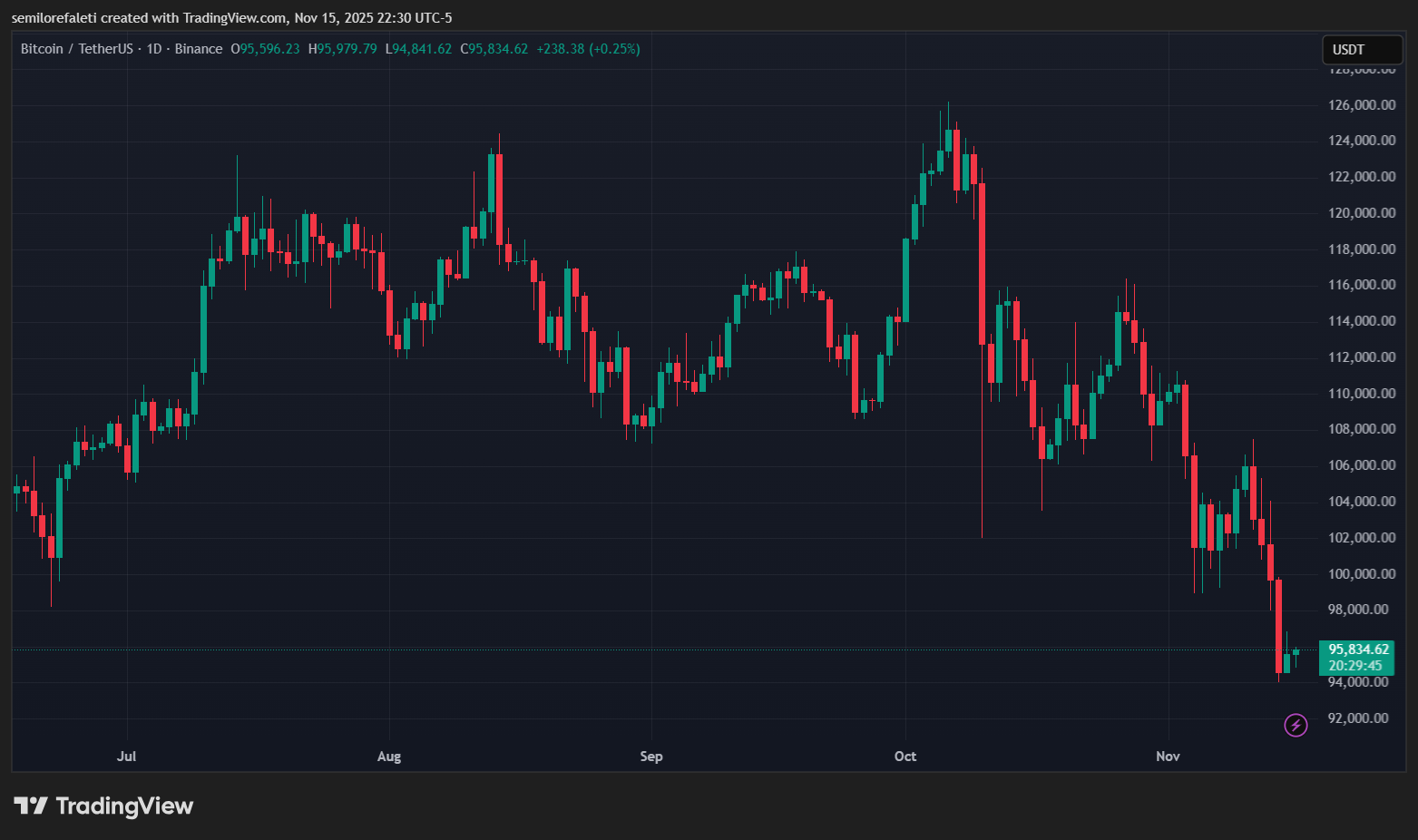This screenshot has height=840, width=1418.
Task: Click the purple lightning instant-trading icon
Action: pos(1296,725)
